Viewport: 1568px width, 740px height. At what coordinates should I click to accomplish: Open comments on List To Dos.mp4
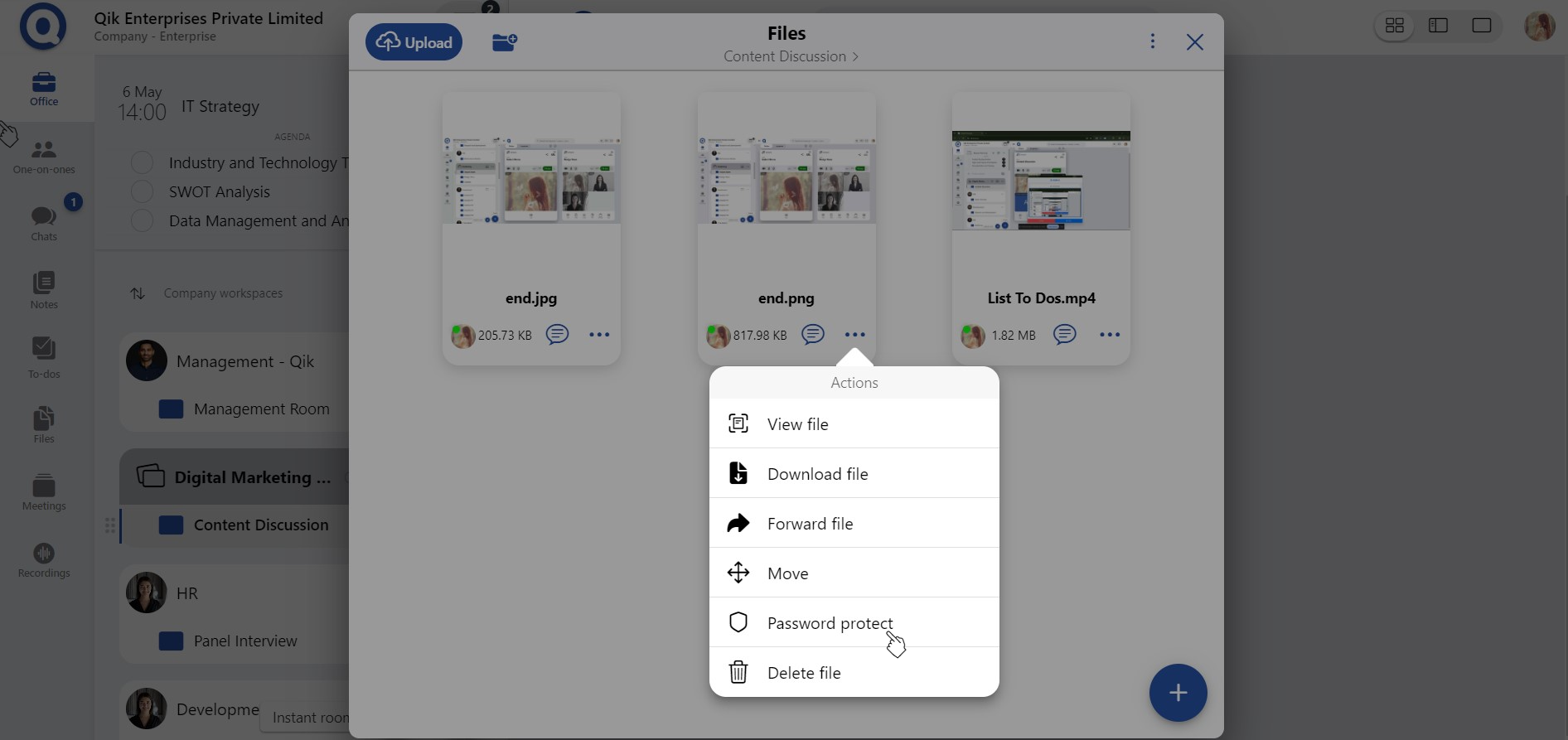click(1064, 334)
